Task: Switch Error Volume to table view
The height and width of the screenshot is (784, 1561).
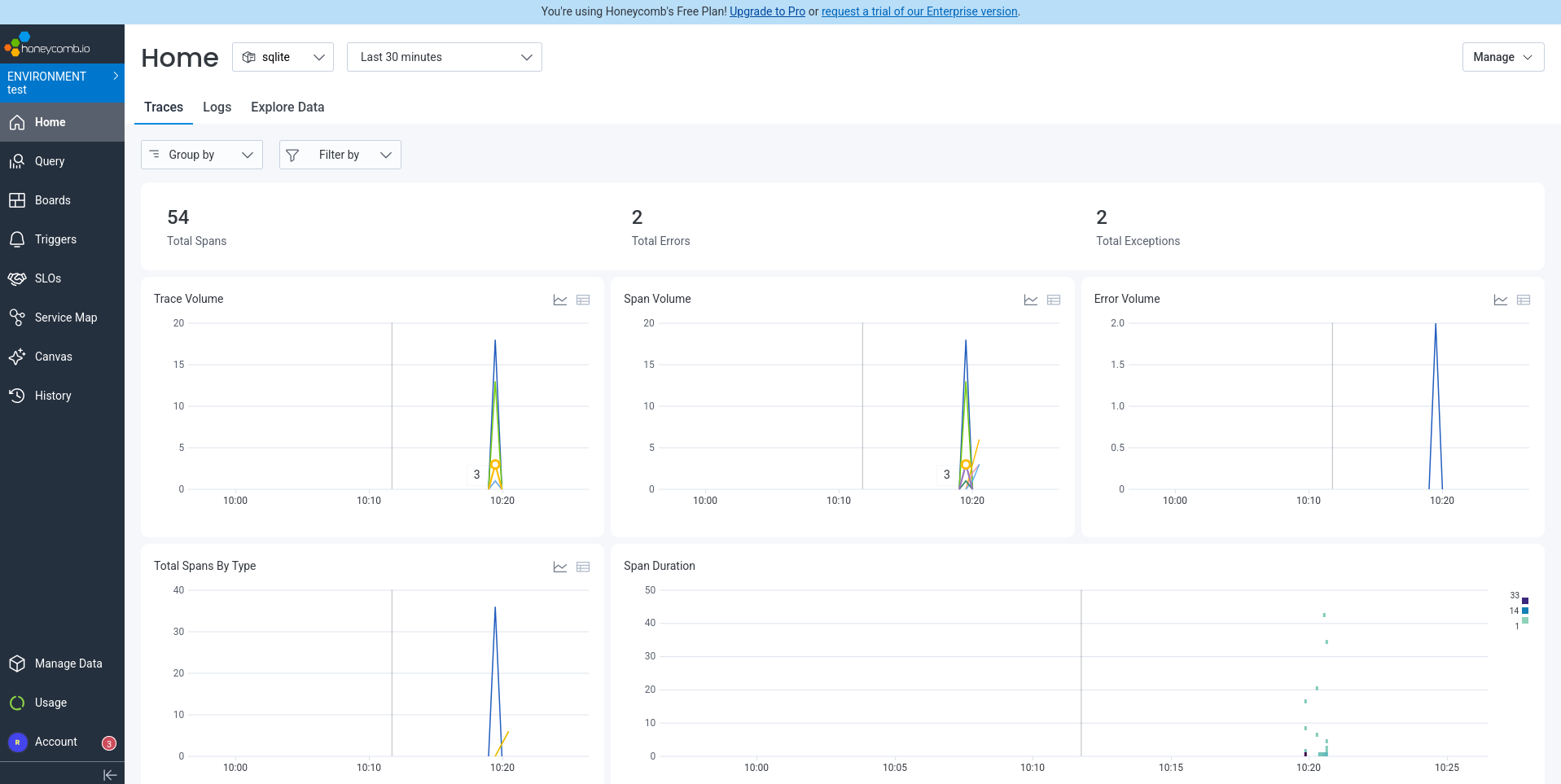Action: click(x=1524, y=300)
